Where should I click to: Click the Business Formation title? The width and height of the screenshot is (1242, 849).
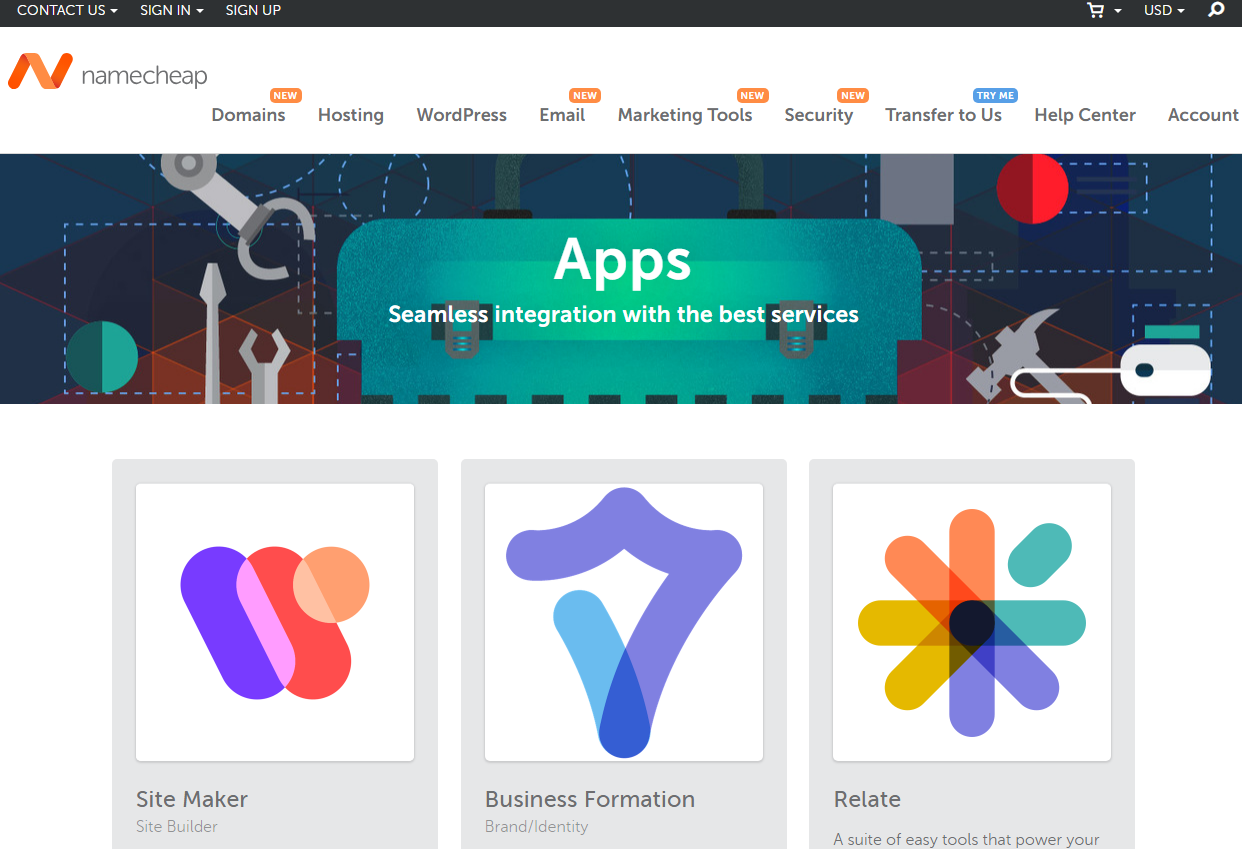coord(590,799)
